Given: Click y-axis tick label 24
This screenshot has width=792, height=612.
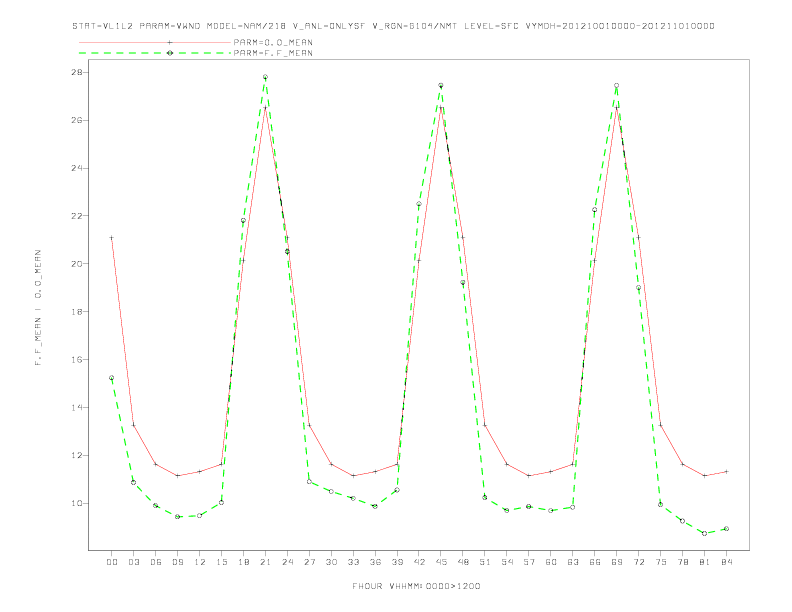Looking at the screenshot, I should (77, 168).
